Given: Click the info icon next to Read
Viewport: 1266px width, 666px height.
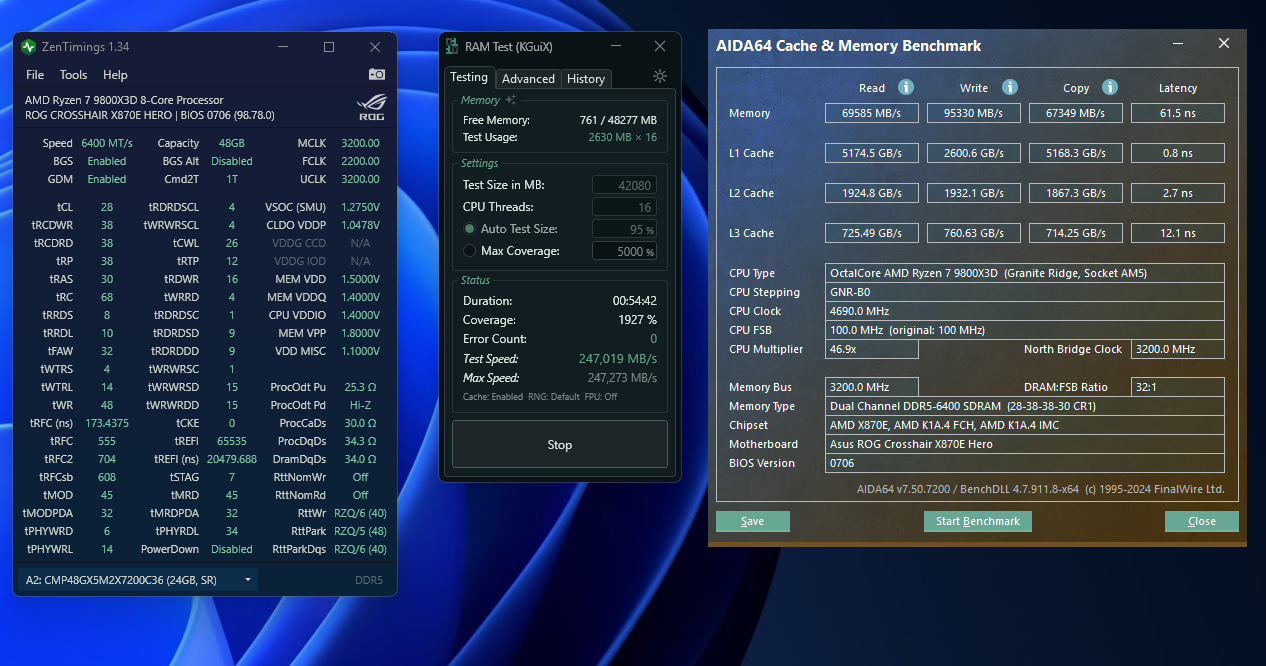Looking at the screenshot, I should [906, 88].
